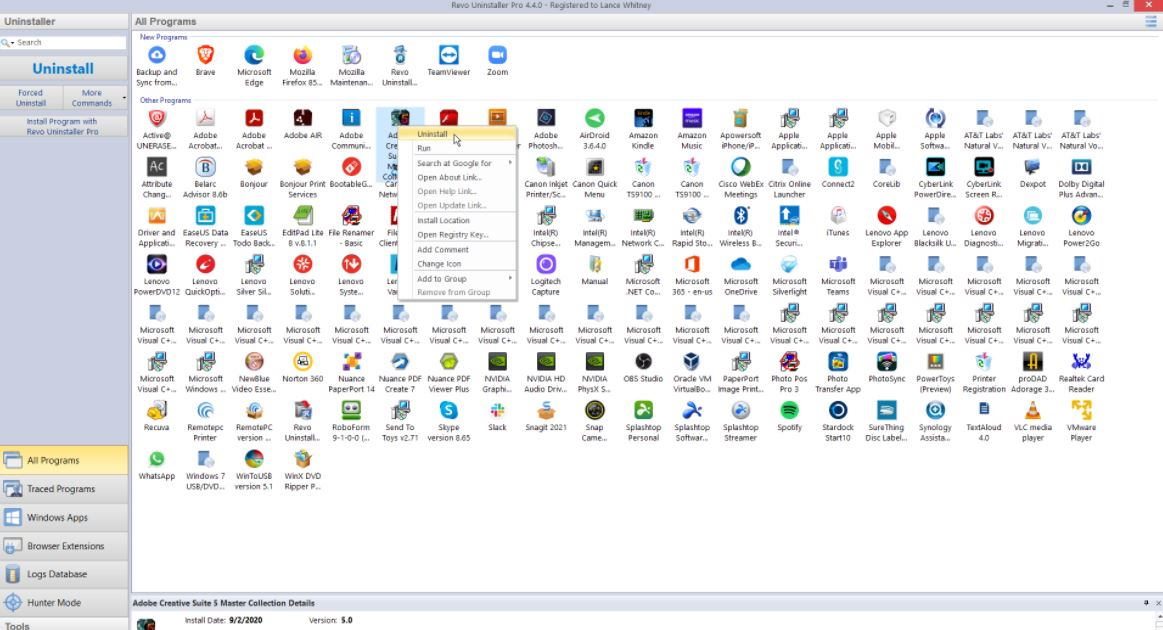Image resolution: width=1163 pixels, height=630 pixels.
Task: Open Browser Extensions section
Action: coord(64,546)
